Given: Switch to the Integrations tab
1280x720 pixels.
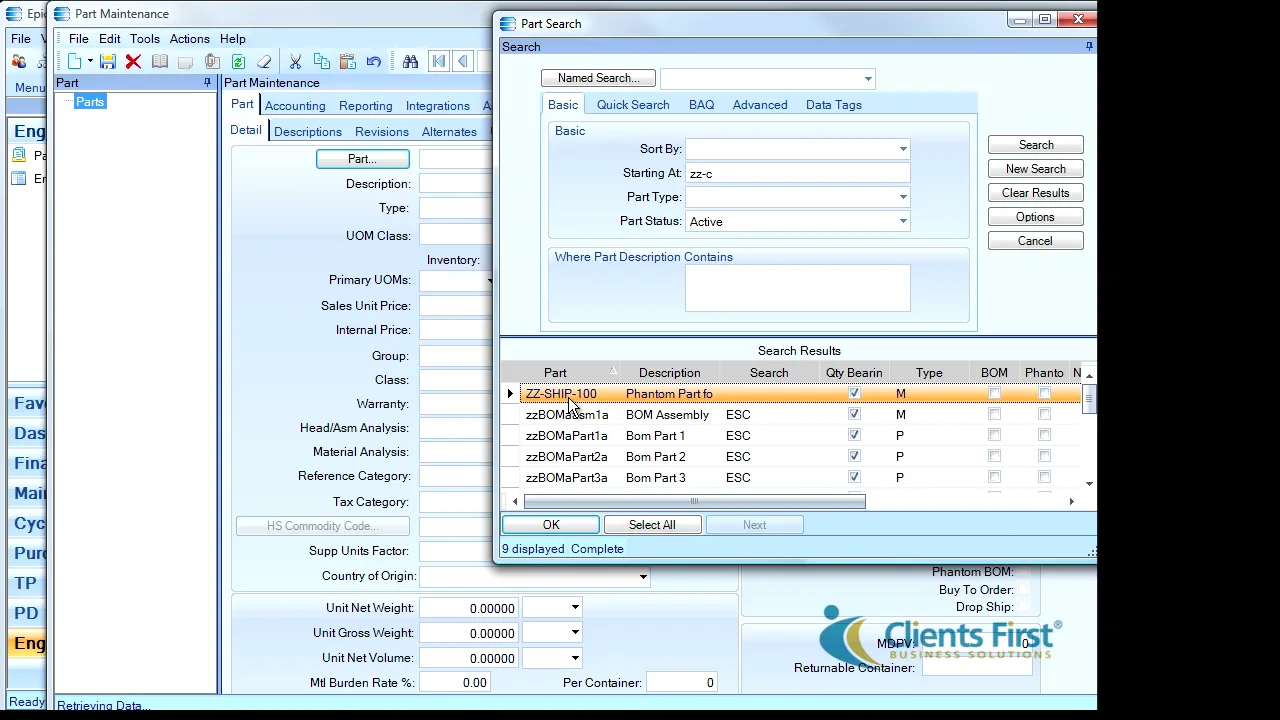Looking at the screenshot, I should click(x=437, y=106).
